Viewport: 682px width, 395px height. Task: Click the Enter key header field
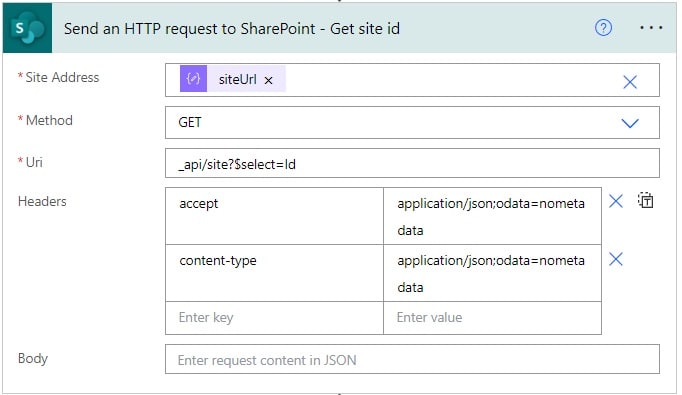click(274, 318)
